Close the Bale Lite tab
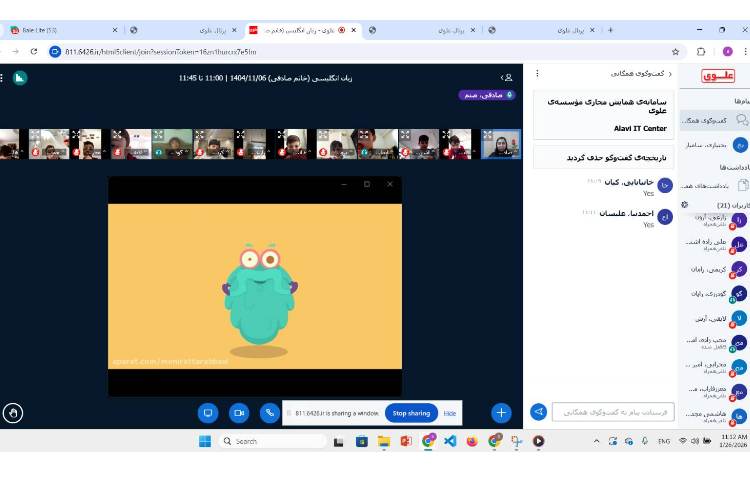 coord(115,30)
